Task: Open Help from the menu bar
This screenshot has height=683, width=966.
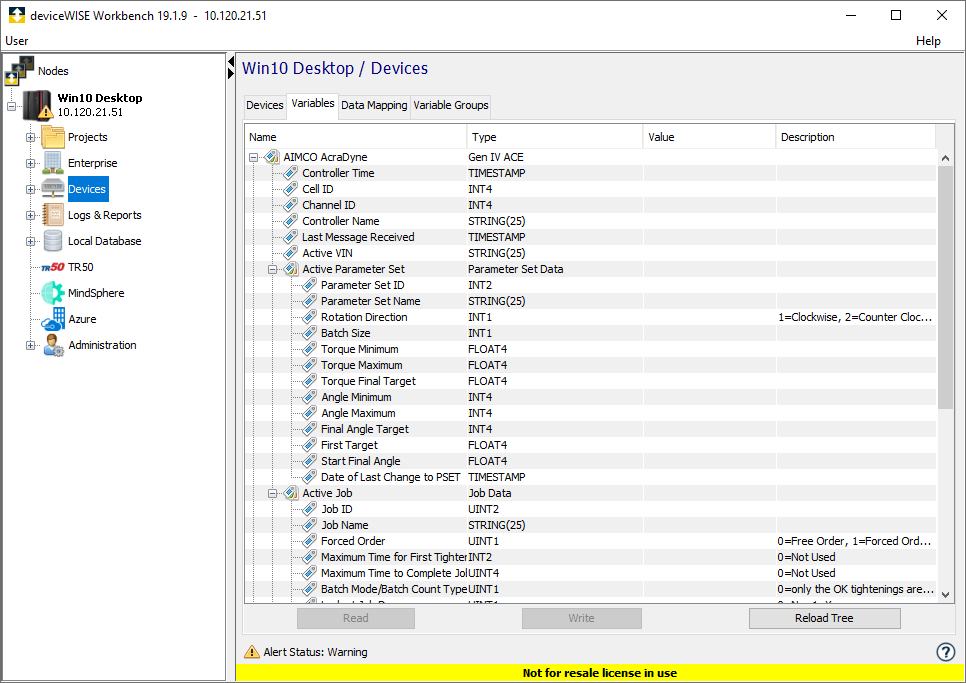Action: (x=928, y=41)
